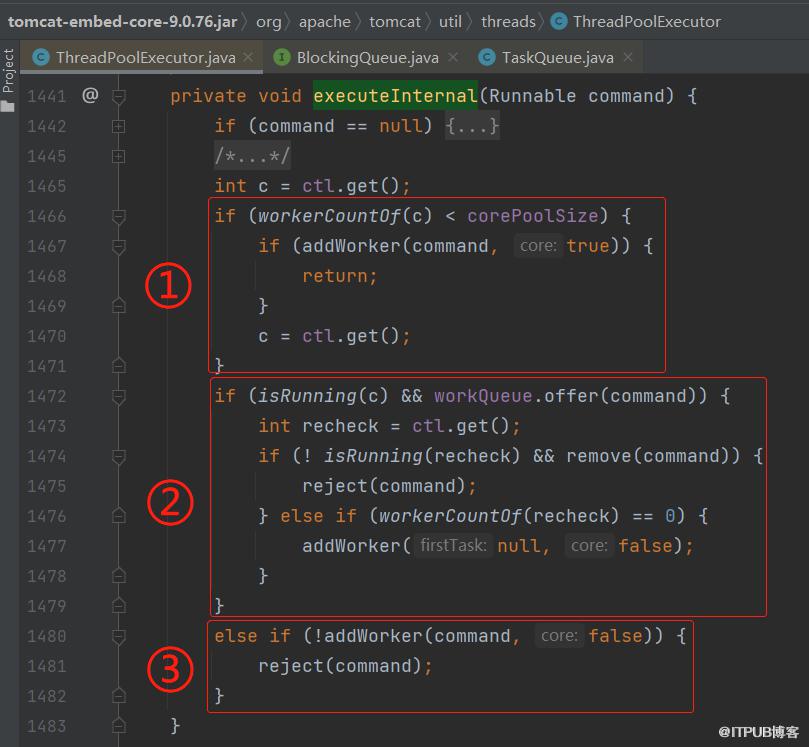Click the interface icon on the BlockingQueue.java tab
809x747 pixels.
coord(282,57)
